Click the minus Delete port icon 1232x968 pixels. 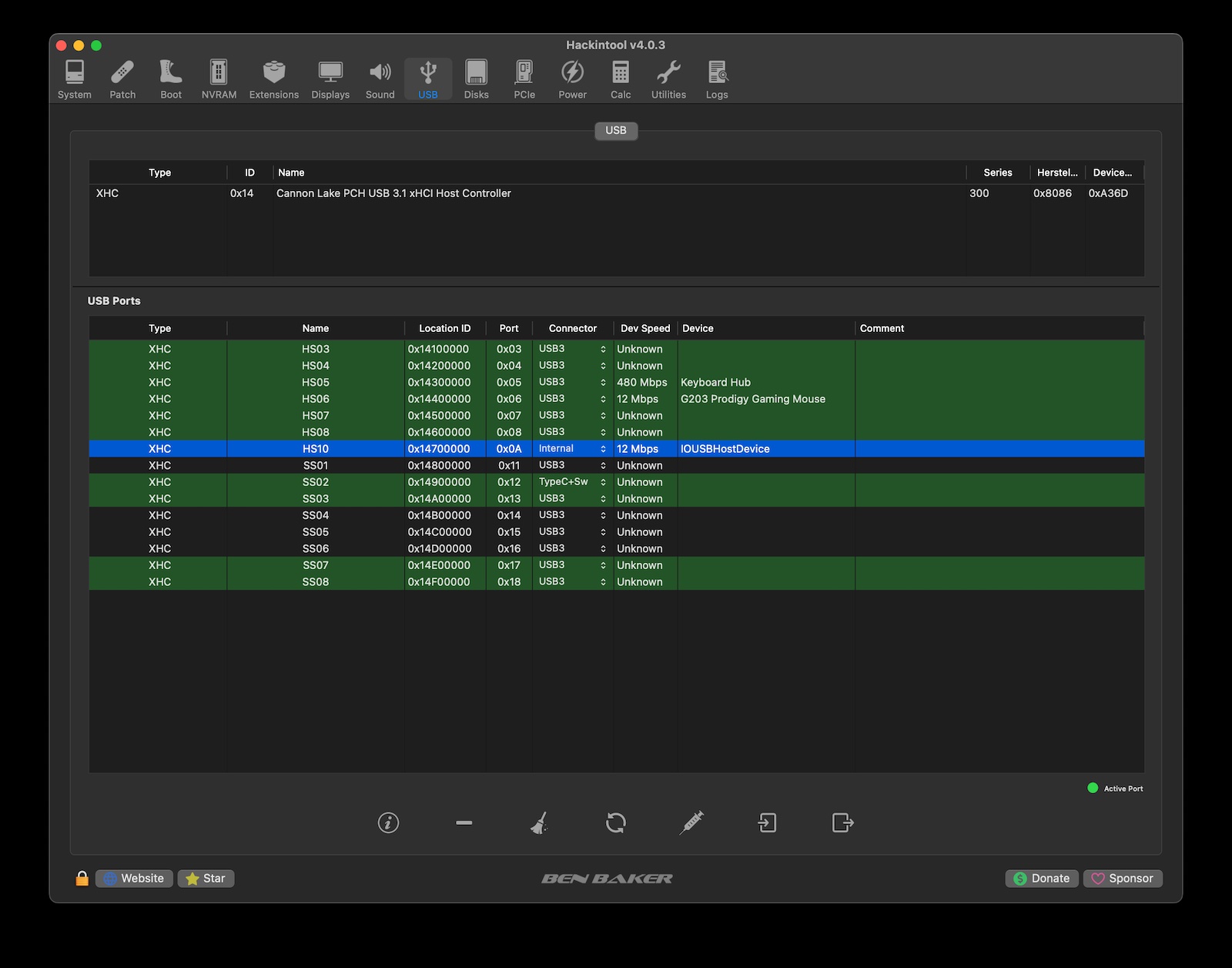(464, 822)
